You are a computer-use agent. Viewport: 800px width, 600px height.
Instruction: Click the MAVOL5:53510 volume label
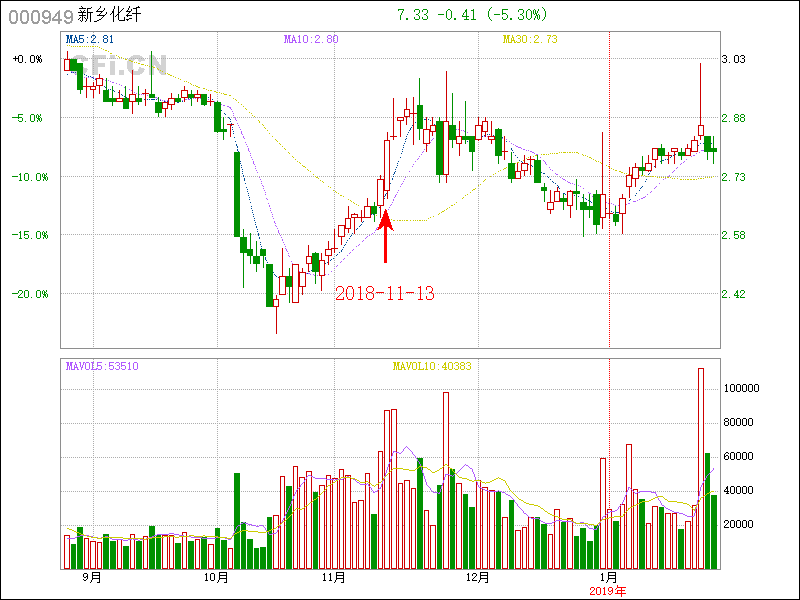[101, 367]
